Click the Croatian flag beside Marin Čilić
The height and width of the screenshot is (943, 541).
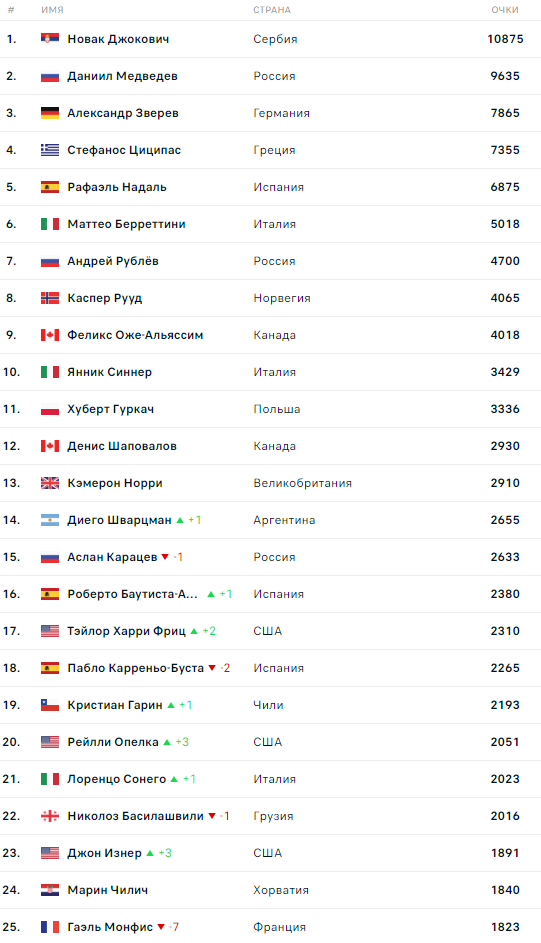click(50, 889)
